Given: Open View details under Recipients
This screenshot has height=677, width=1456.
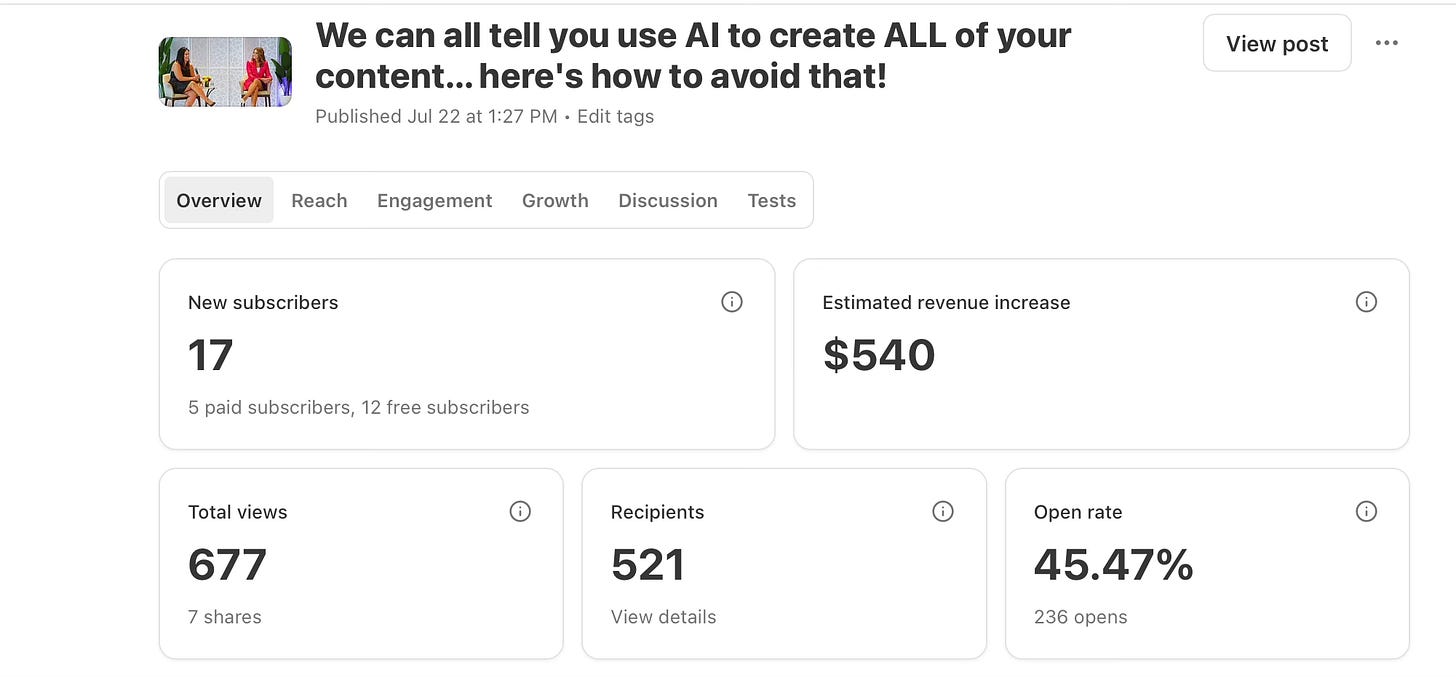Looking at the screenshot, I should (x=663, y=617).
